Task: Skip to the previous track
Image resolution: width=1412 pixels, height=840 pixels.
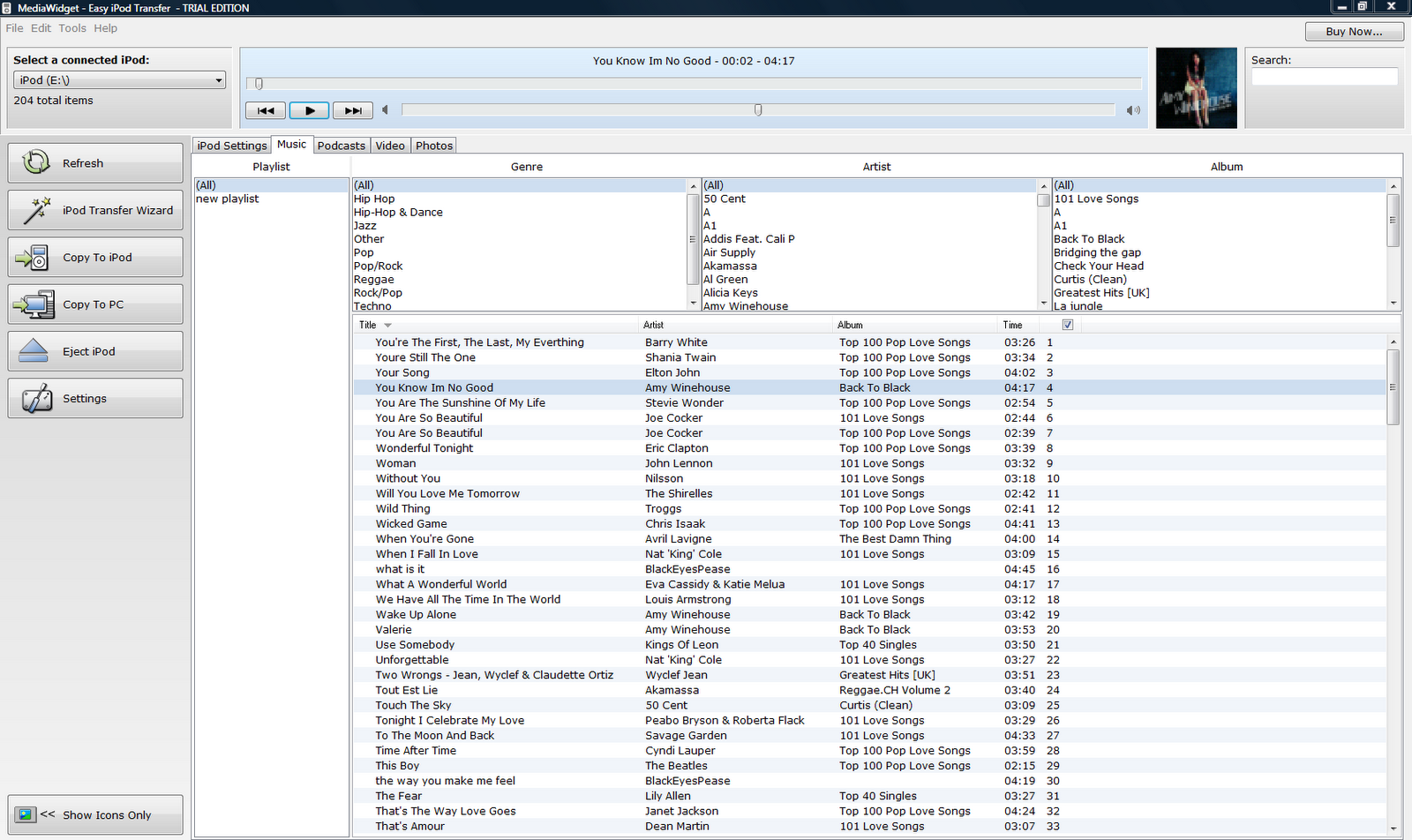Action: (x=266, y=110)
